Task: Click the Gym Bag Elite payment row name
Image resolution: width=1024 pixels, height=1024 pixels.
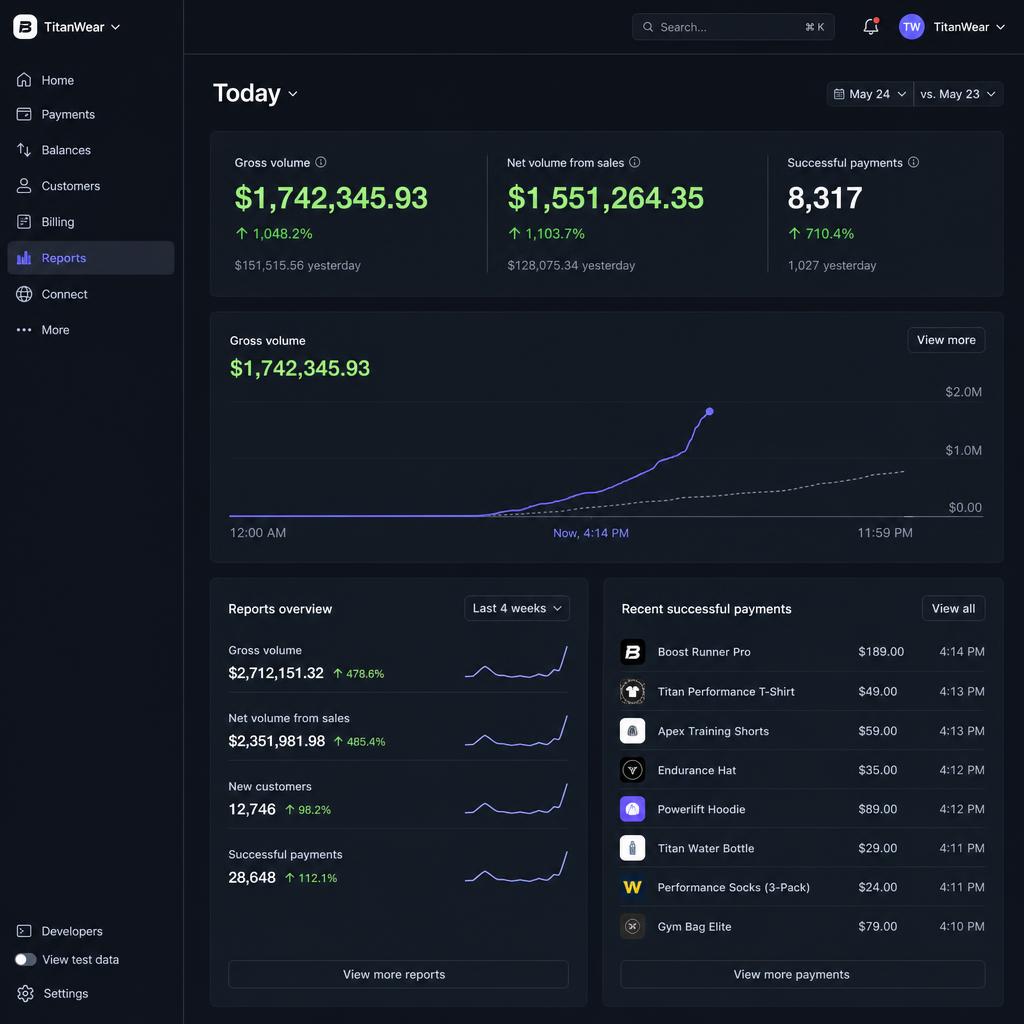Action: pos(694,926)
